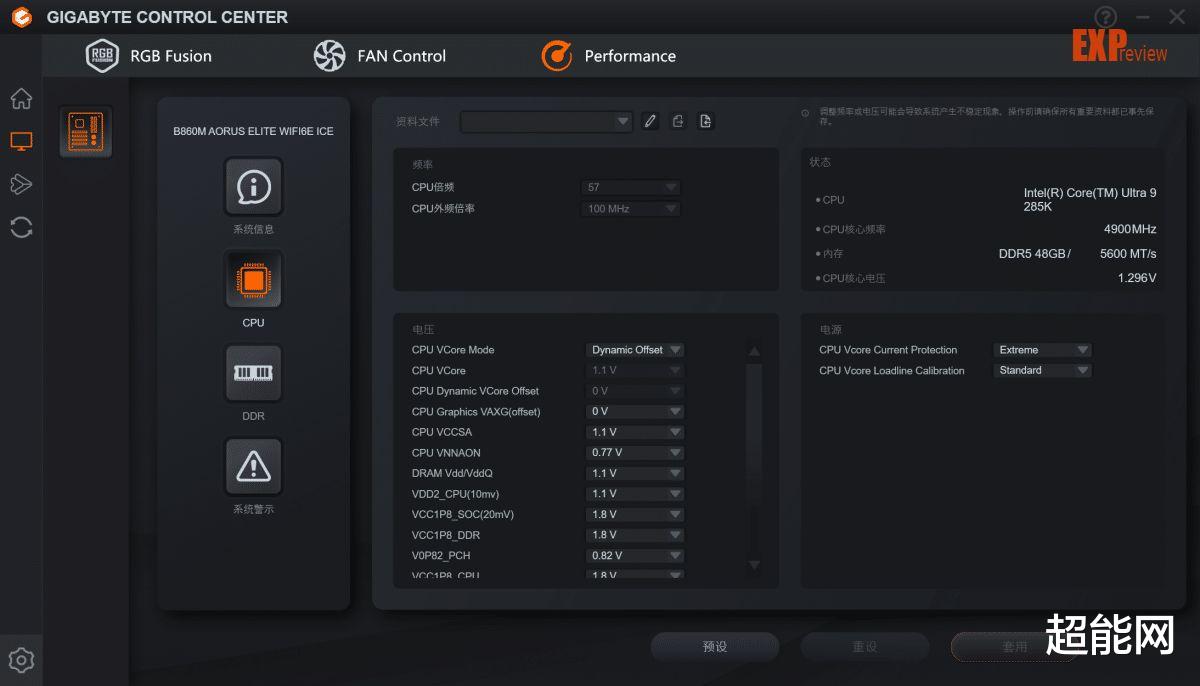Image resolution: width=1200 pixels, height=686 pixels.
Task: Click the 电压 section heading
Action: (422, 329)
